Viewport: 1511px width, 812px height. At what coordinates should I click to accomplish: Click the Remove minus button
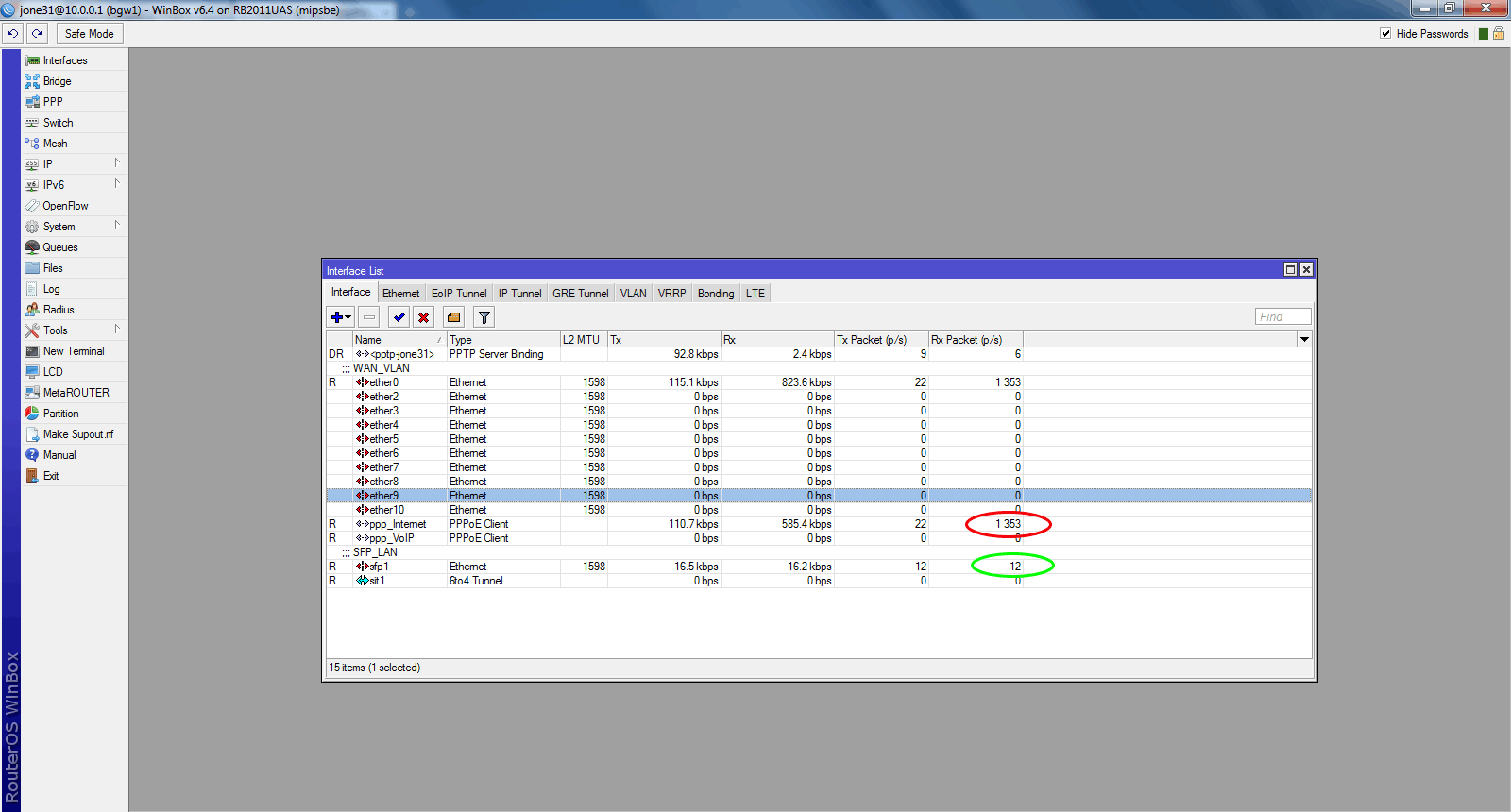click(368, 317)
